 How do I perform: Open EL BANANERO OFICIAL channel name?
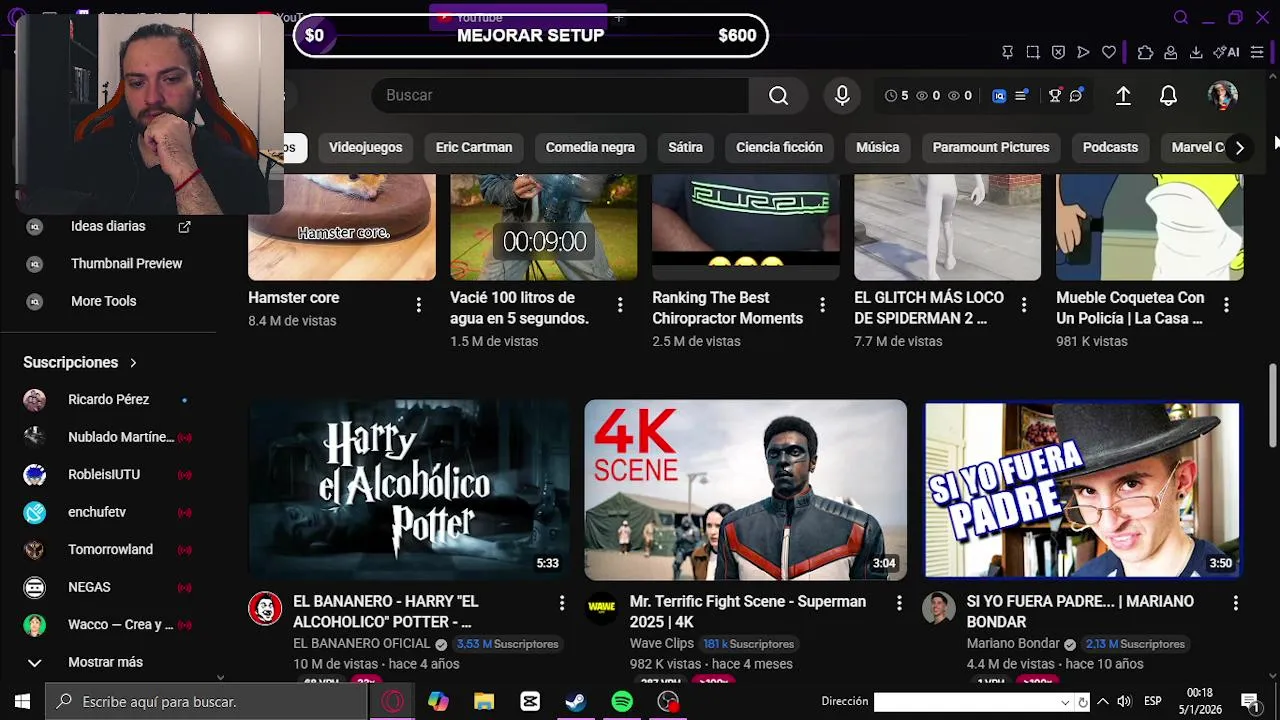tap(361, 644)
